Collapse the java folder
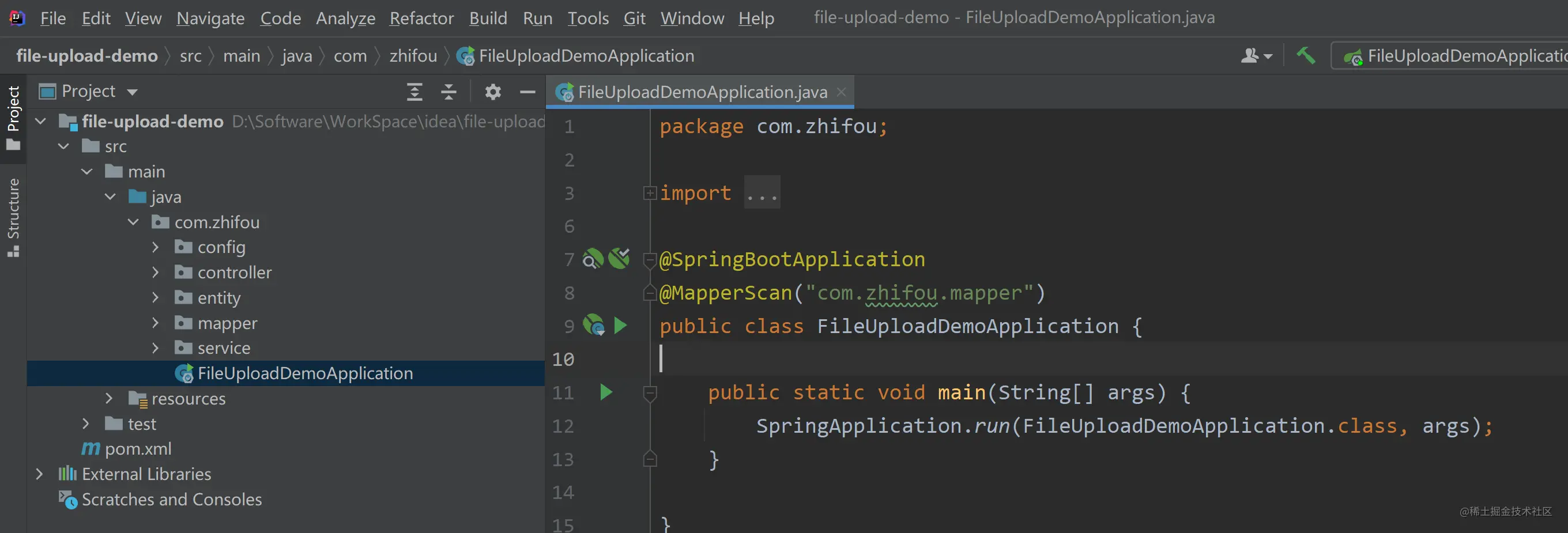Viewport: 1568px width, 533px height. [x=110, y=196]
